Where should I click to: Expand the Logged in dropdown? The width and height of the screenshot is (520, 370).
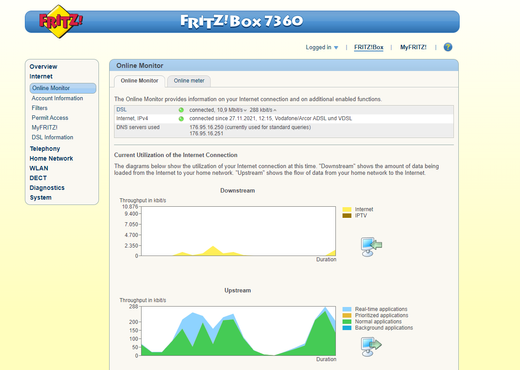pyautogui.click(x=322, y=47)
